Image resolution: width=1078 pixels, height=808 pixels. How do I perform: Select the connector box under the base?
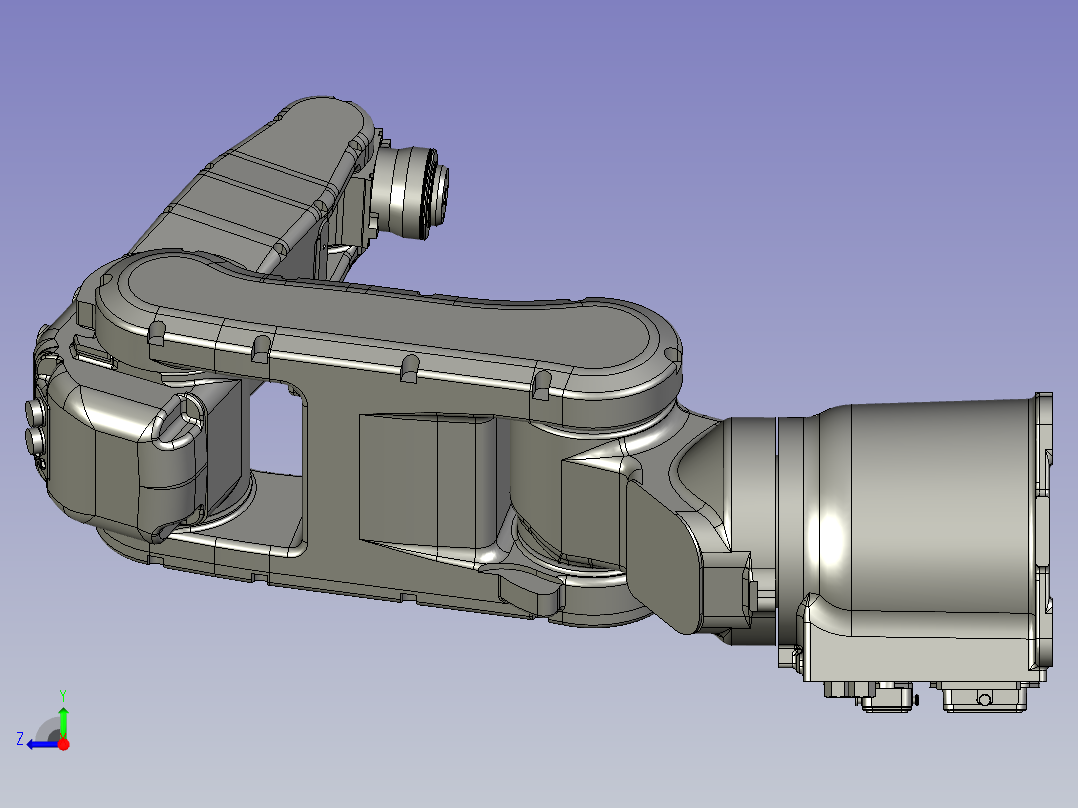984,697
